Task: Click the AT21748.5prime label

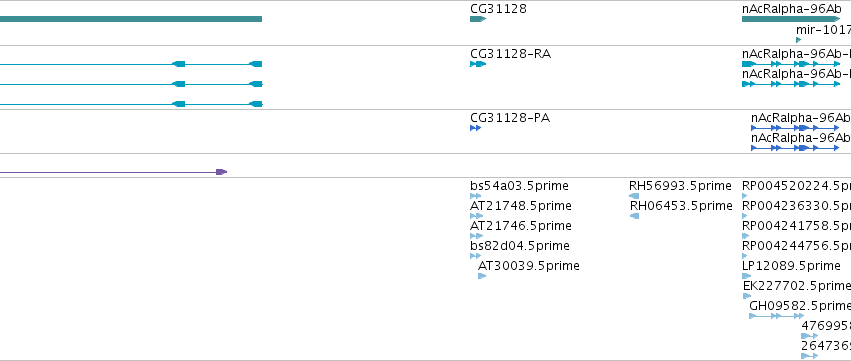Action: click(520, 206)
